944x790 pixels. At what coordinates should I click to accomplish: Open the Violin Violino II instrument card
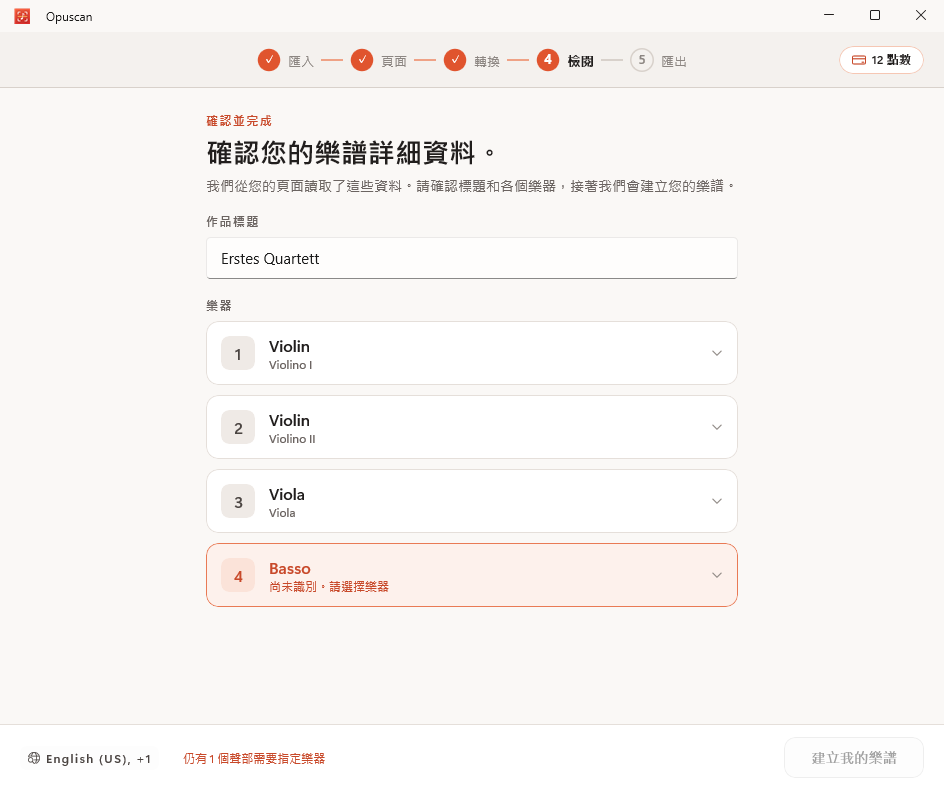471,428
